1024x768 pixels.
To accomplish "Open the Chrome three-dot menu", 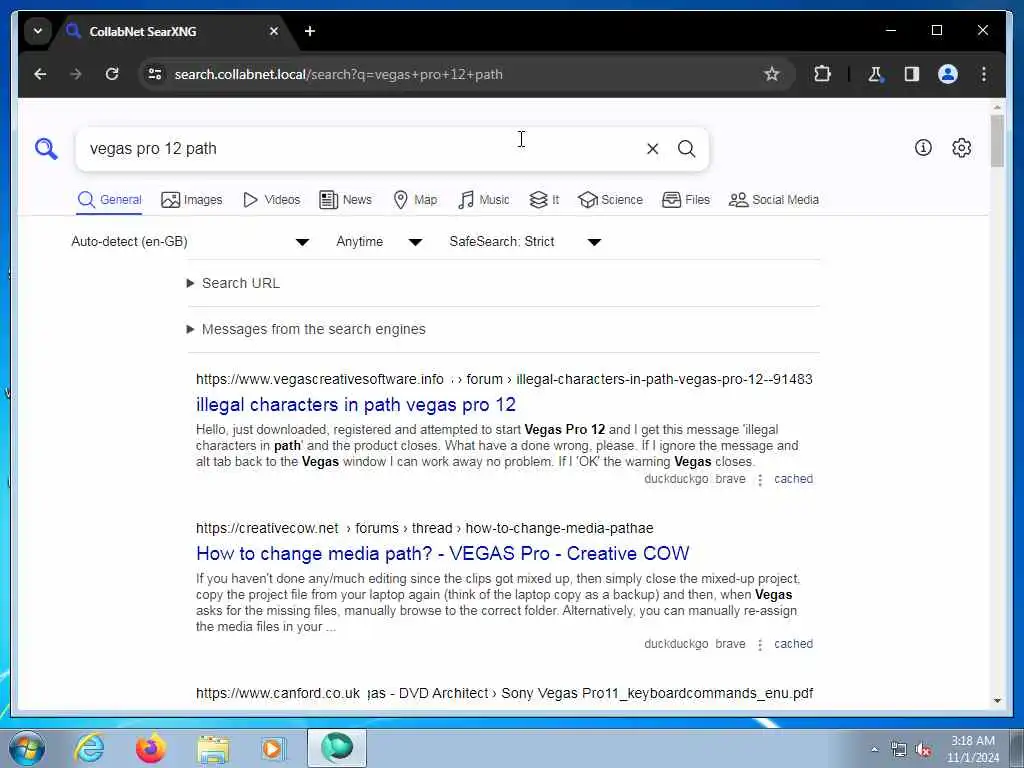I will (x=984, y=74).
